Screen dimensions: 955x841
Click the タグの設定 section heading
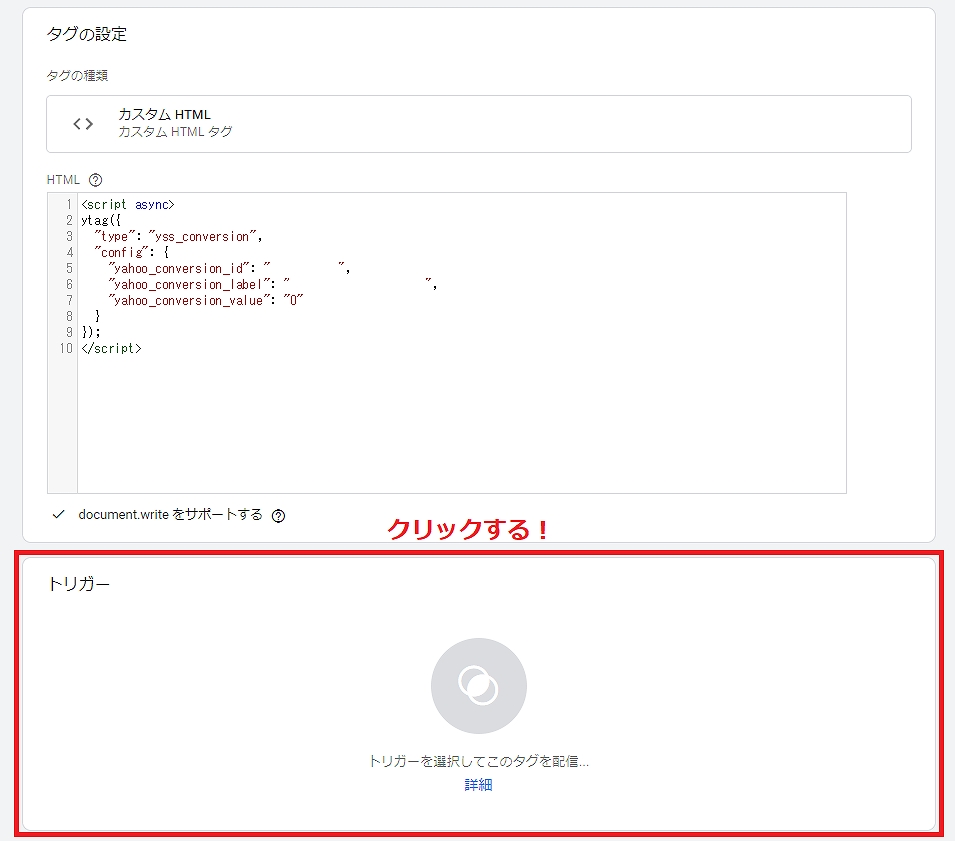[86, 34]
